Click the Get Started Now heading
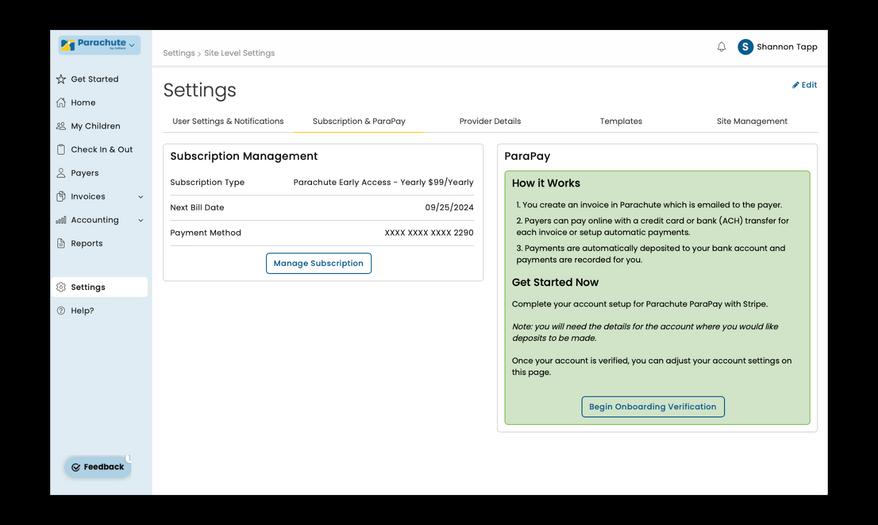This screenshot has height=525, width=878. (555, 283)
